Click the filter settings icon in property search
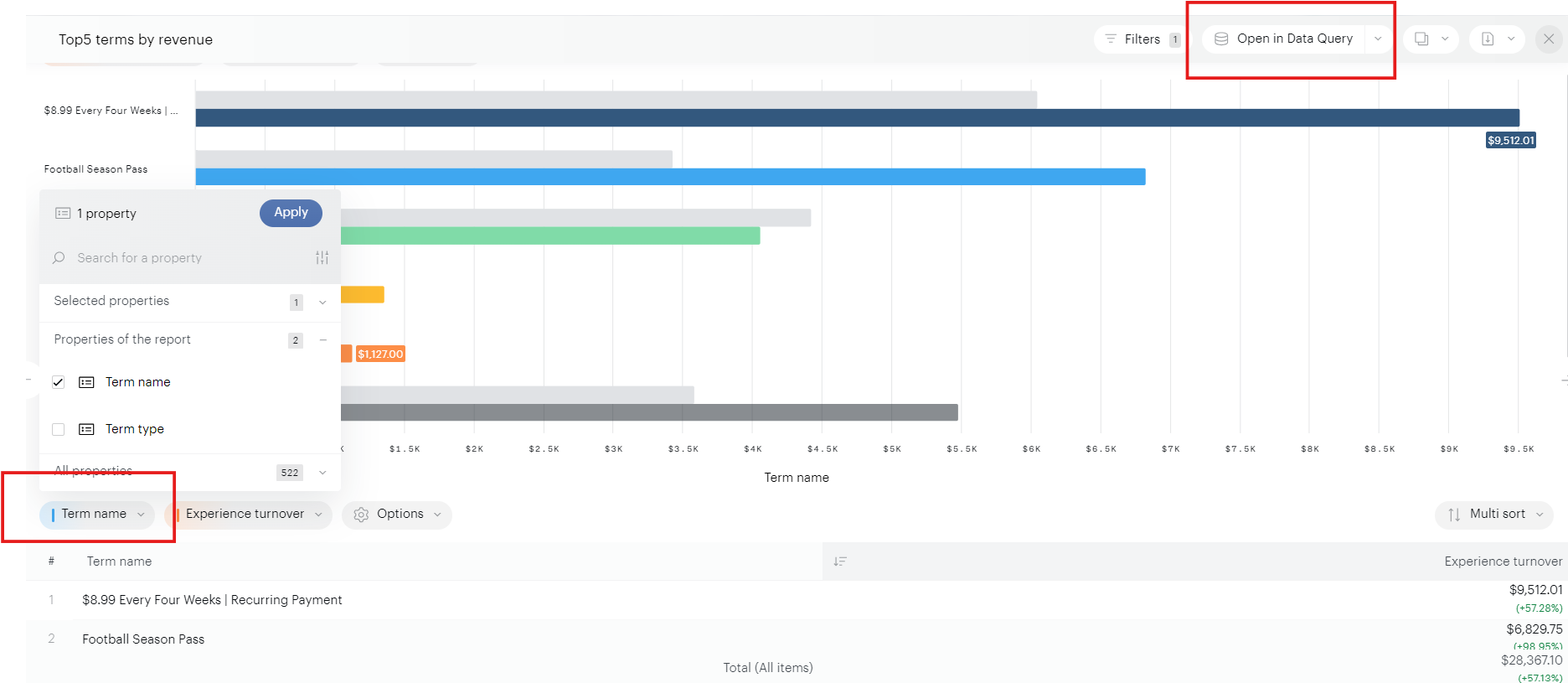1568x683 pixels. [322, 258]
